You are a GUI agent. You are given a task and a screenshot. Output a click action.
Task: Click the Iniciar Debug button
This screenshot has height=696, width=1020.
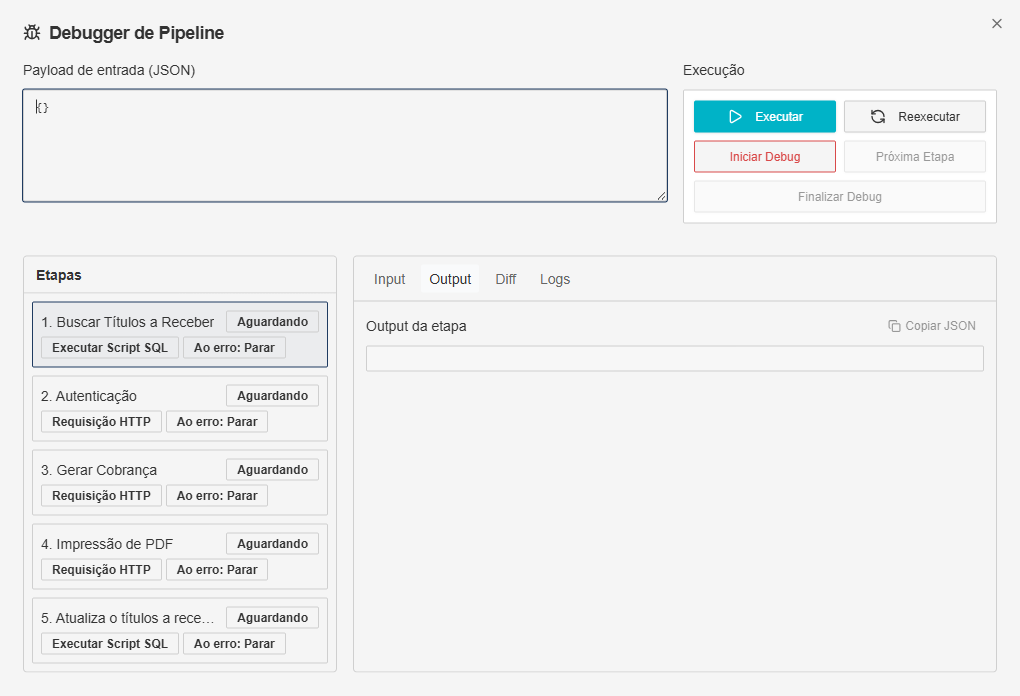pos(764,156)
